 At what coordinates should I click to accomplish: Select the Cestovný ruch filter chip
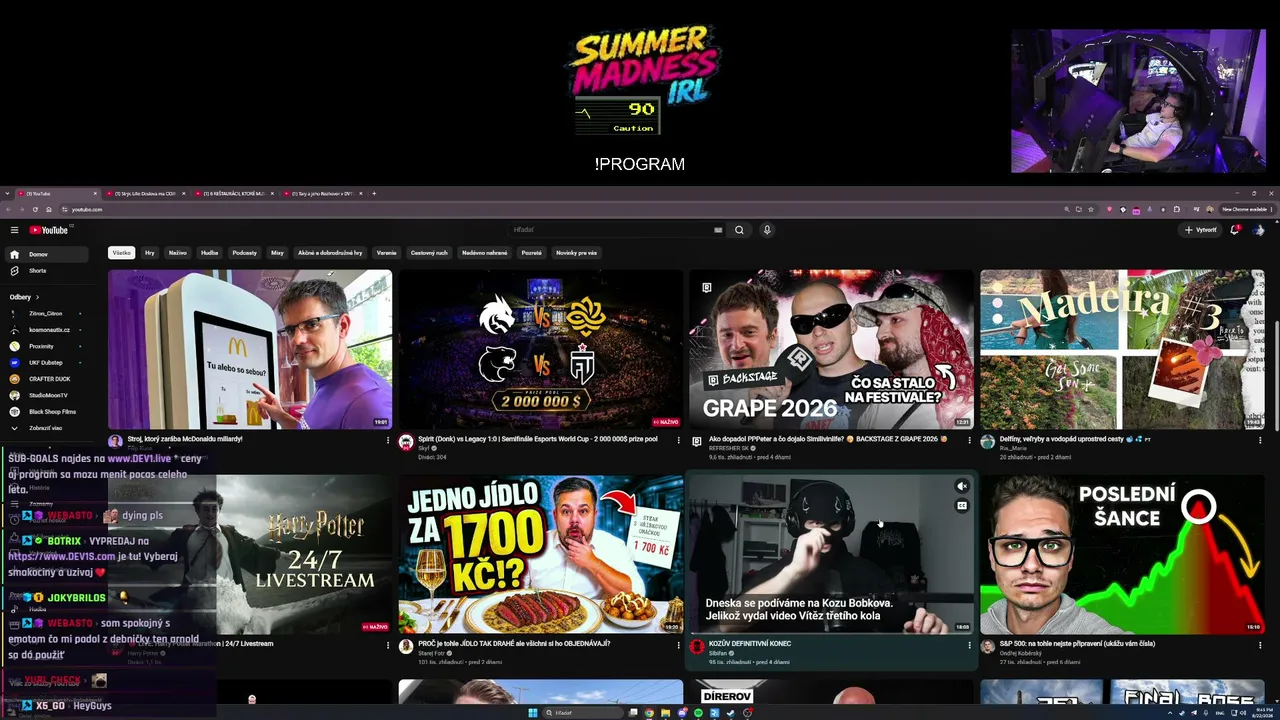[x=429, y=253]
